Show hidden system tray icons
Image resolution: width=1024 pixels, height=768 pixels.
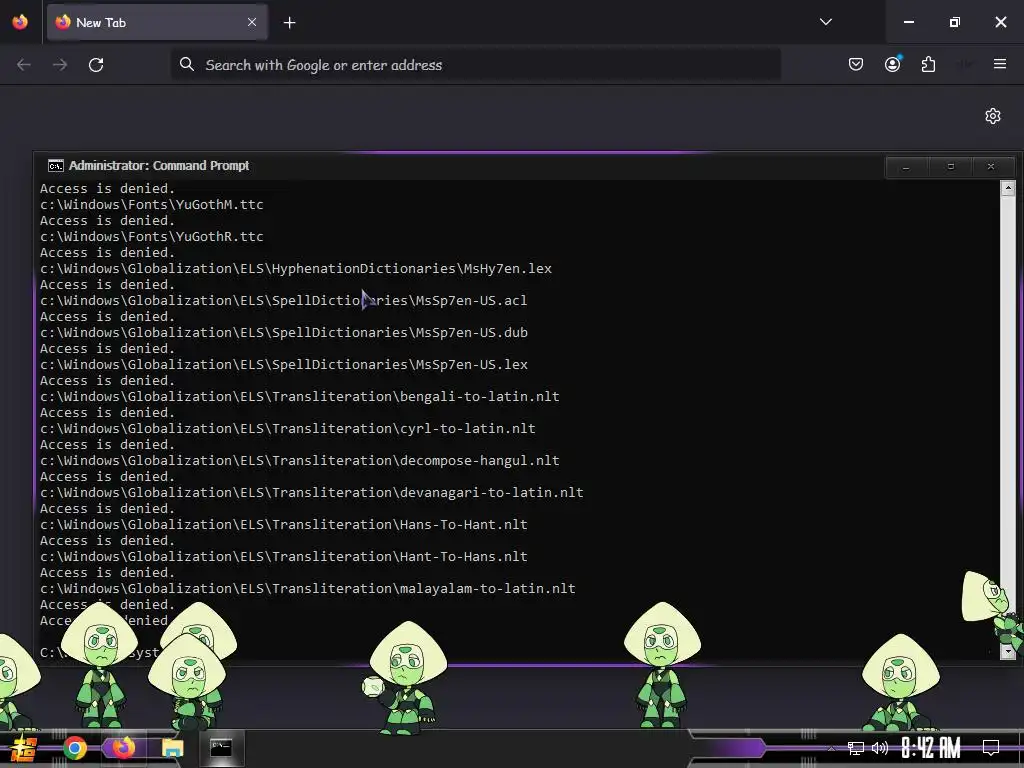831,748
